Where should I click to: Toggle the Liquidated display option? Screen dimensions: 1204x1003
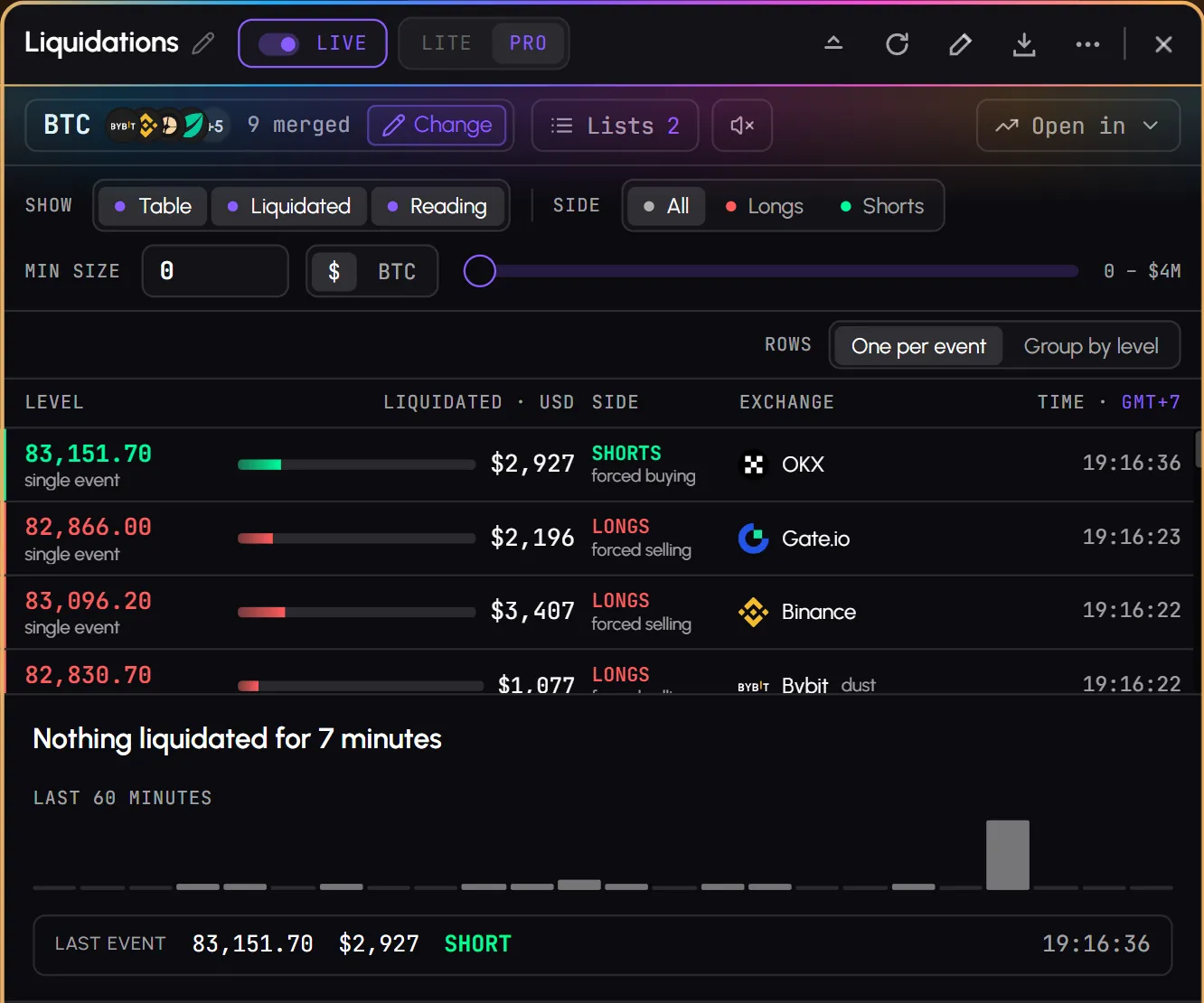pyautogui.click(x=289, y=206)
